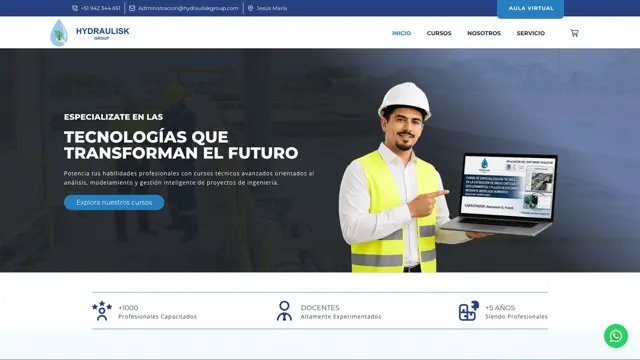Click Explora nuestros cursos button
Viewport: 640px width, 360px height.
(x=114, y=202)
